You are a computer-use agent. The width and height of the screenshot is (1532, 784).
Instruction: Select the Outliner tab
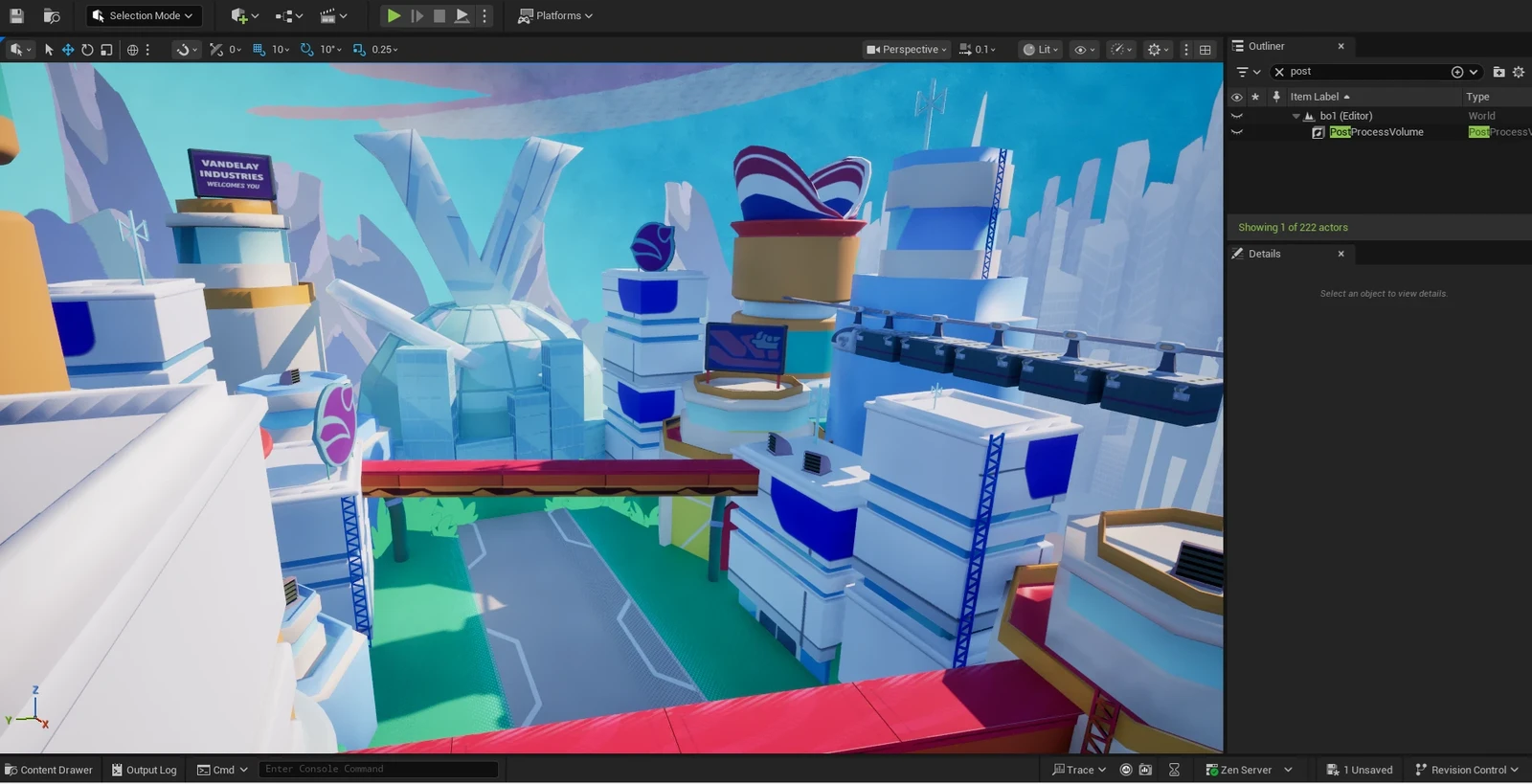[1266, 46]
